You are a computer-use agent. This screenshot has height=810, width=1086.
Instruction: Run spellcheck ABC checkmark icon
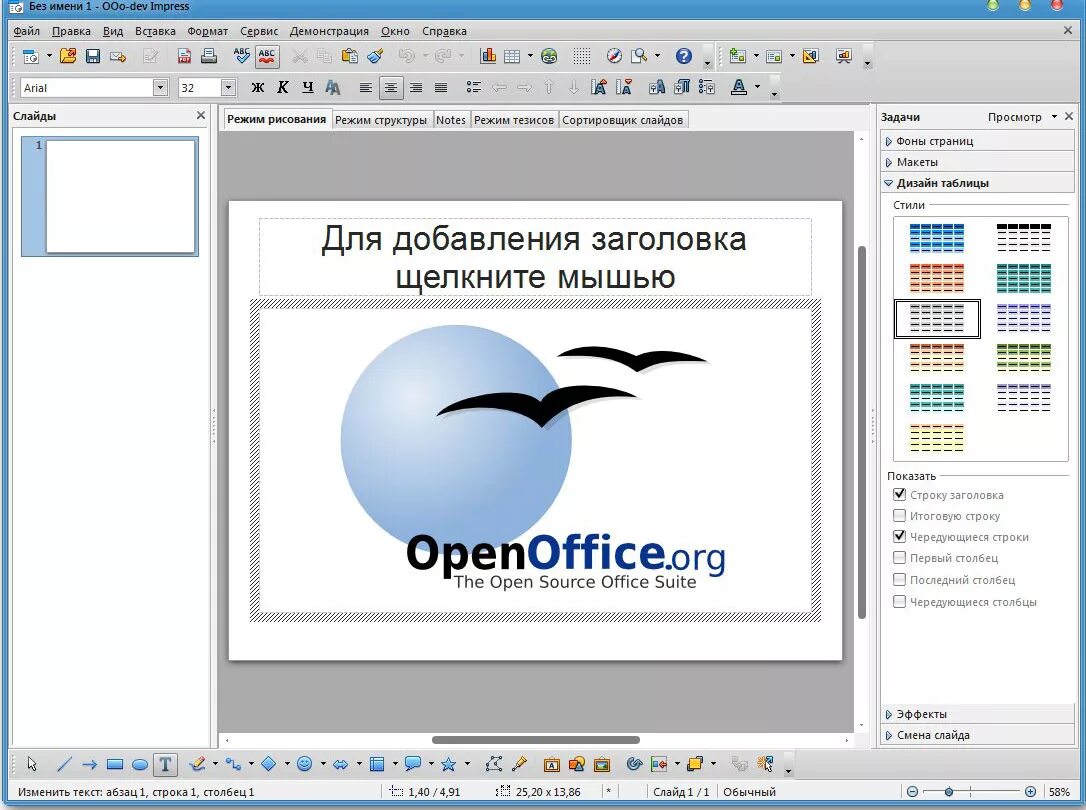242,56
